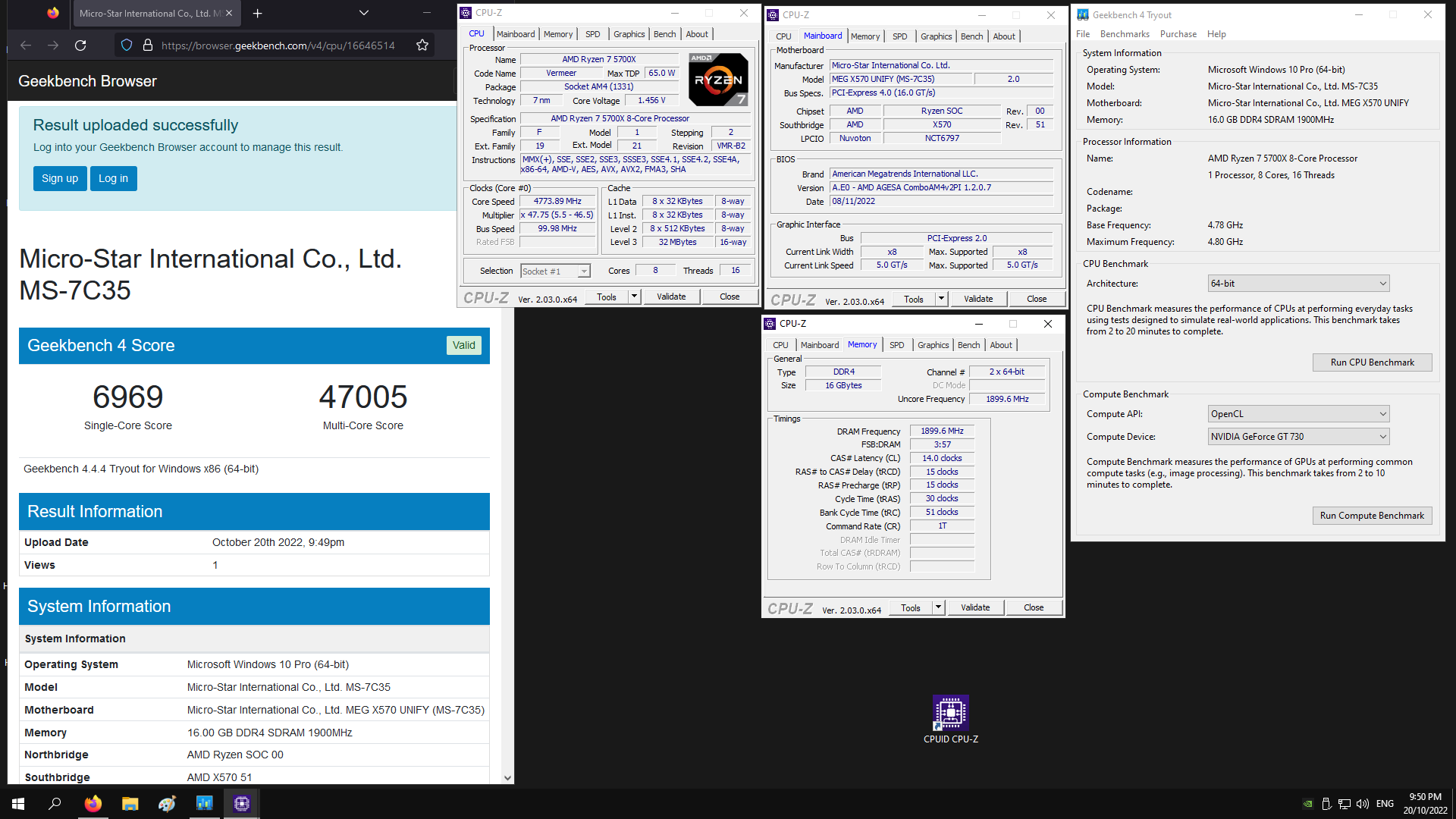
Task: Click Firefox icon in the taskbar
Action: click(x=93, y=804)
